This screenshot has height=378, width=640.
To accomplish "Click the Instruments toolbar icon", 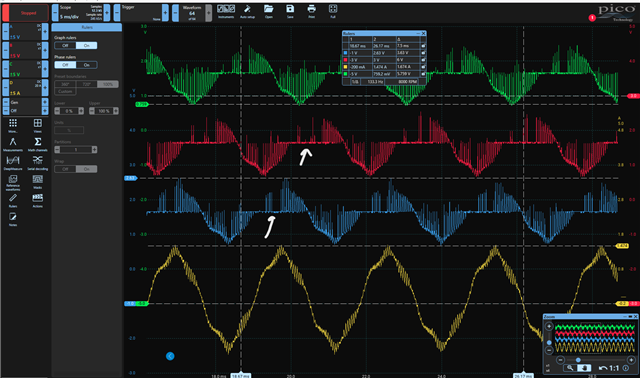I will 226,11.
